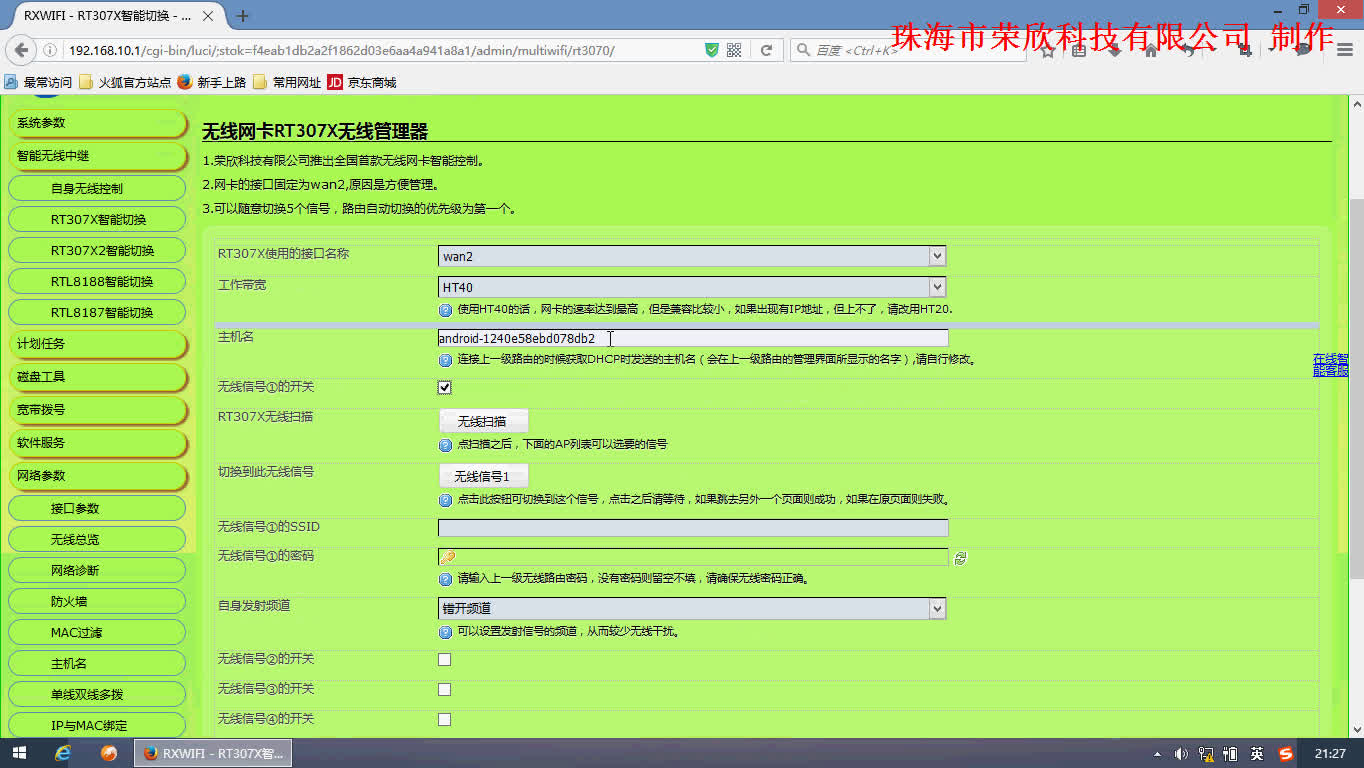Start the 无线扫描 wireless scan
The image size is (1364, 768).
[483, 420]
